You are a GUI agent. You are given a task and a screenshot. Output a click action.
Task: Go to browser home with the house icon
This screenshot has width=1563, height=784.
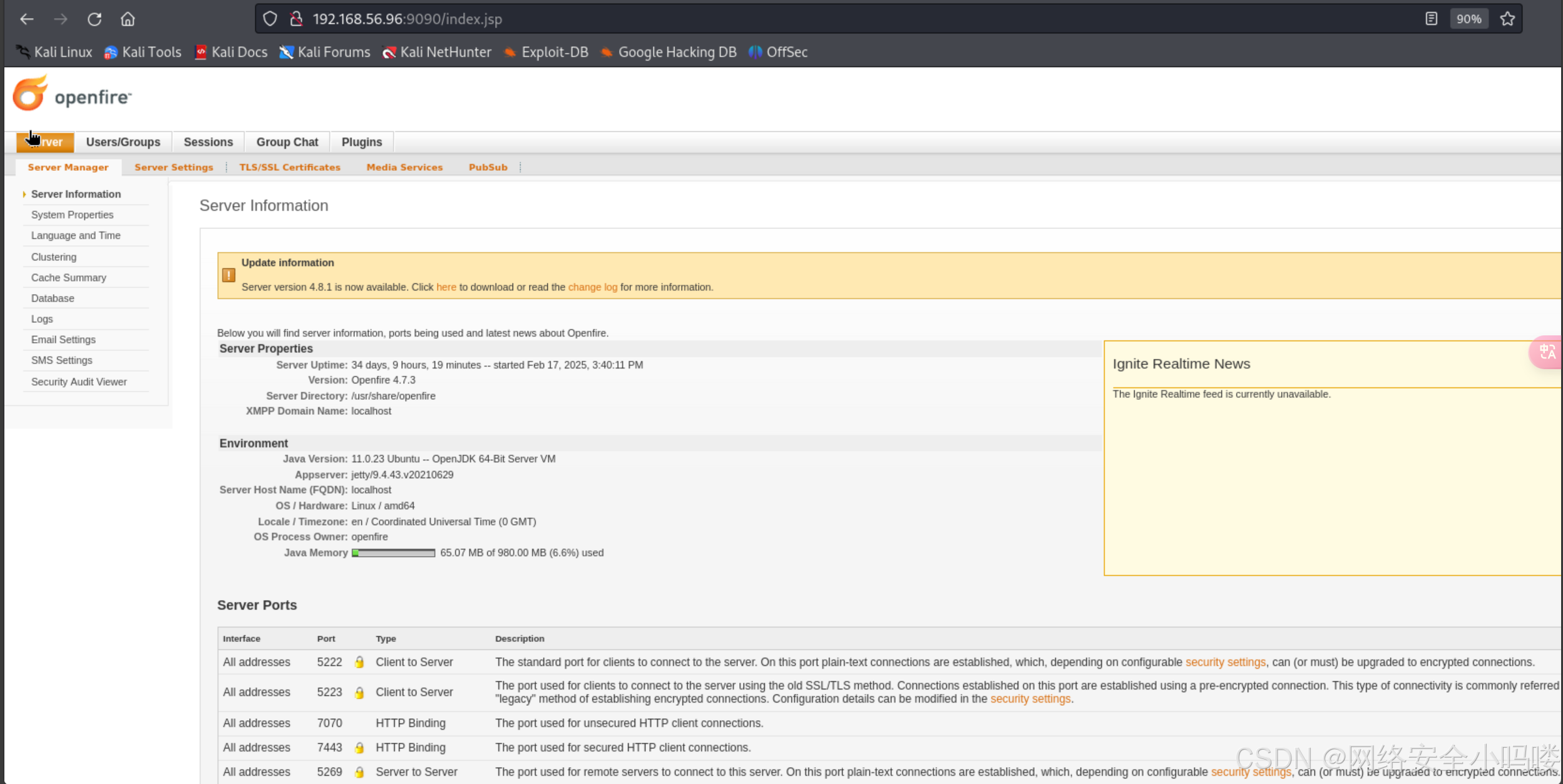128,19
